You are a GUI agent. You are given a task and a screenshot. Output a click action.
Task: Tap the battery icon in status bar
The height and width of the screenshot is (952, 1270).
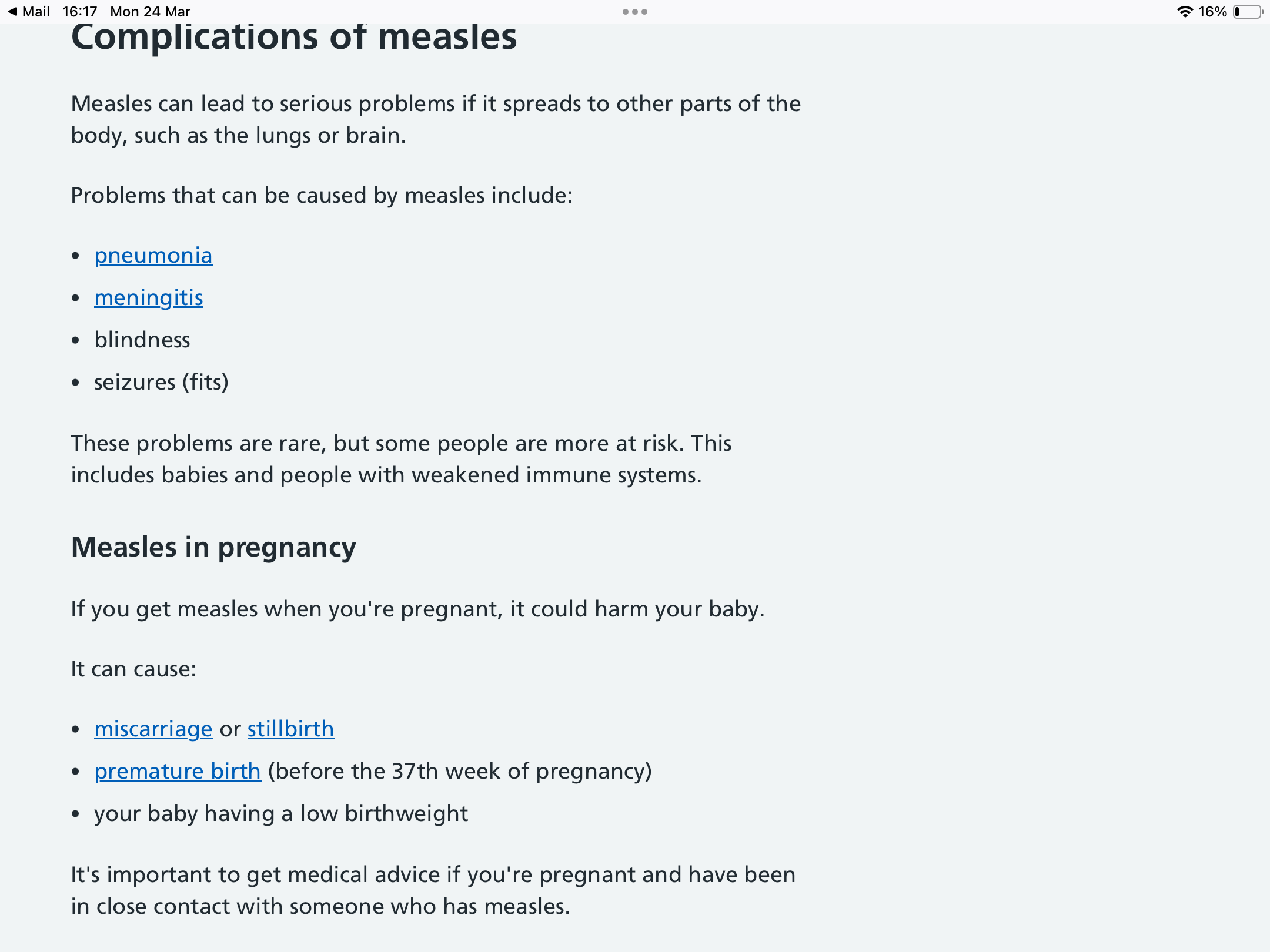pyautogui.click(x=1248, y=12)
